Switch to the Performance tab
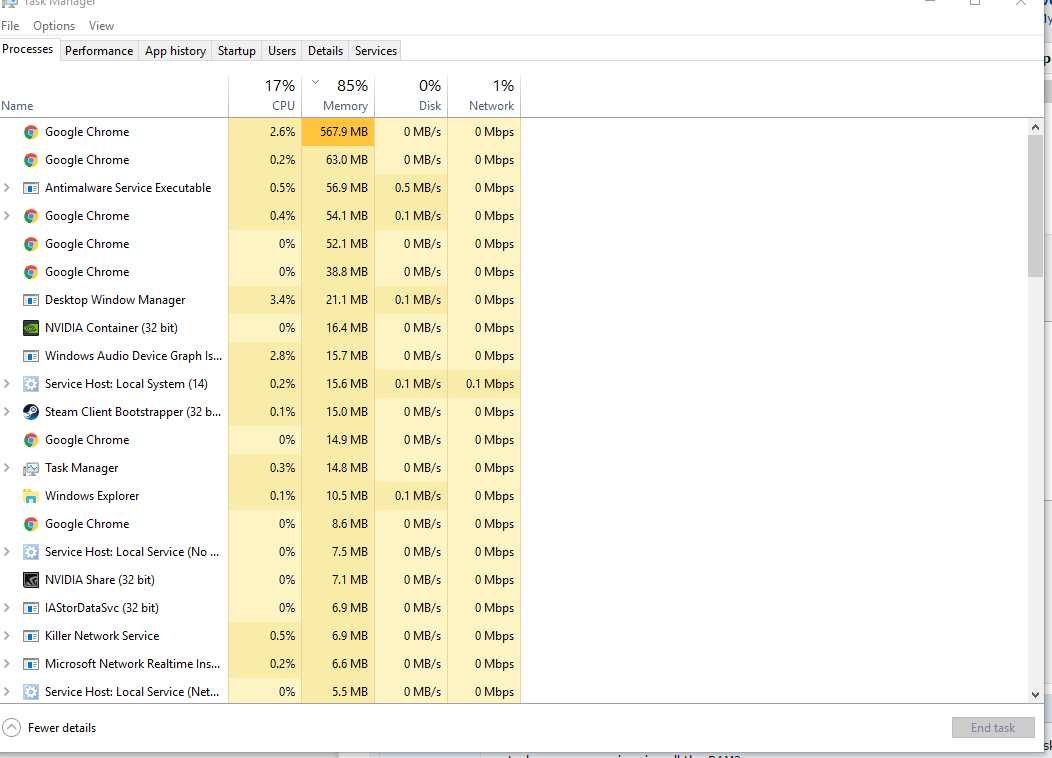Viewport: 1052px width, 758px height. coord(99,51)
